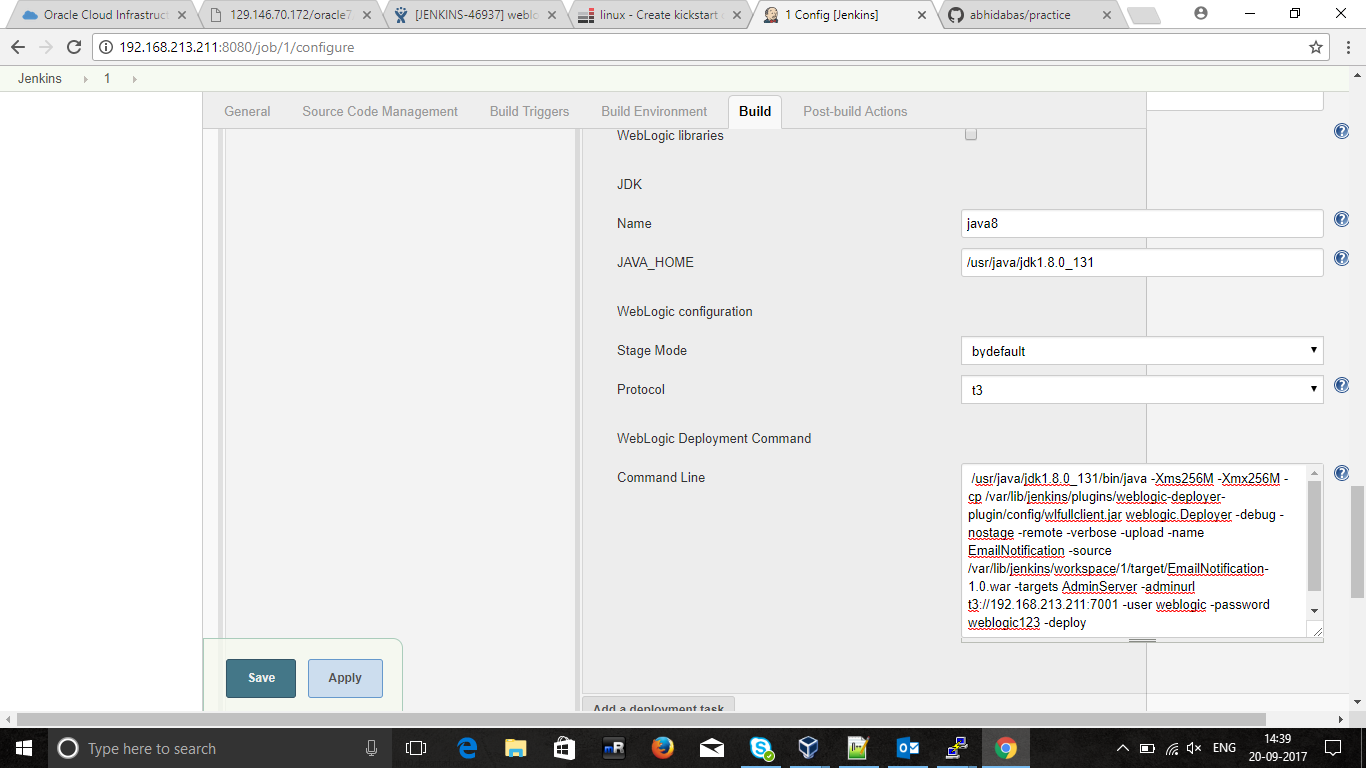1366x768 pixels.
Task: Enable the WebLogic libraries checkbox
Action: [x=970, y=135]
